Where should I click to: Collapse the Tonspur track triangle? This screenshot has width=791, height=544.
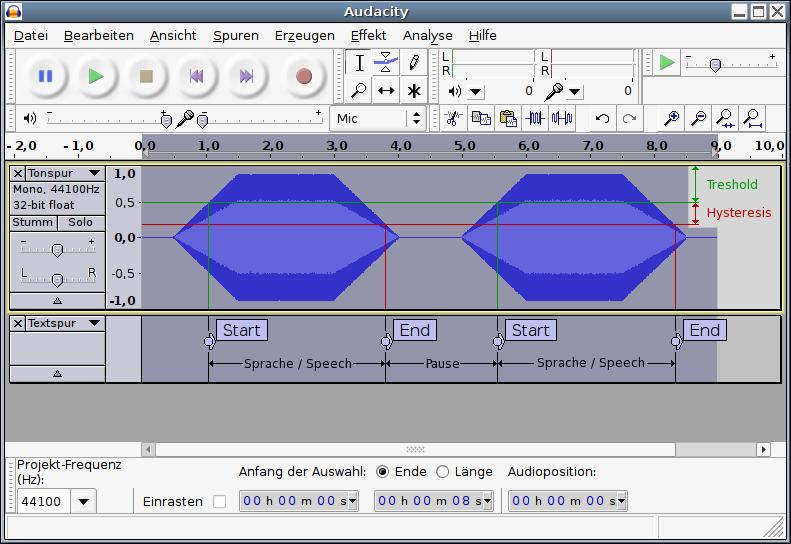click(x=58, y=301)
